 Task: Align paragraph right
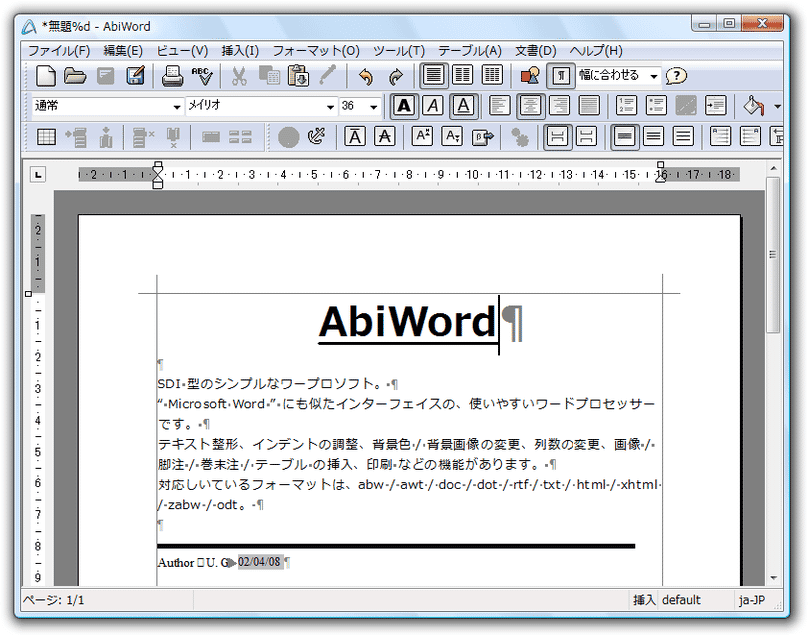559,106
